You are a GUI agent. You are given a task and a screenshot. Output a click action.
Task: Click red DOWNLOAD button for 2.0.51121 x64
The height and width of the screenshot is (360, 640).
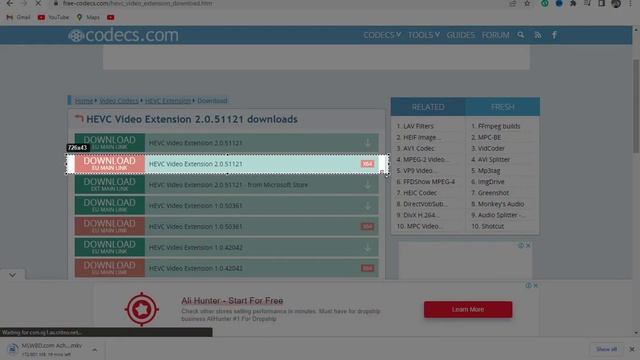click(109, 164)
